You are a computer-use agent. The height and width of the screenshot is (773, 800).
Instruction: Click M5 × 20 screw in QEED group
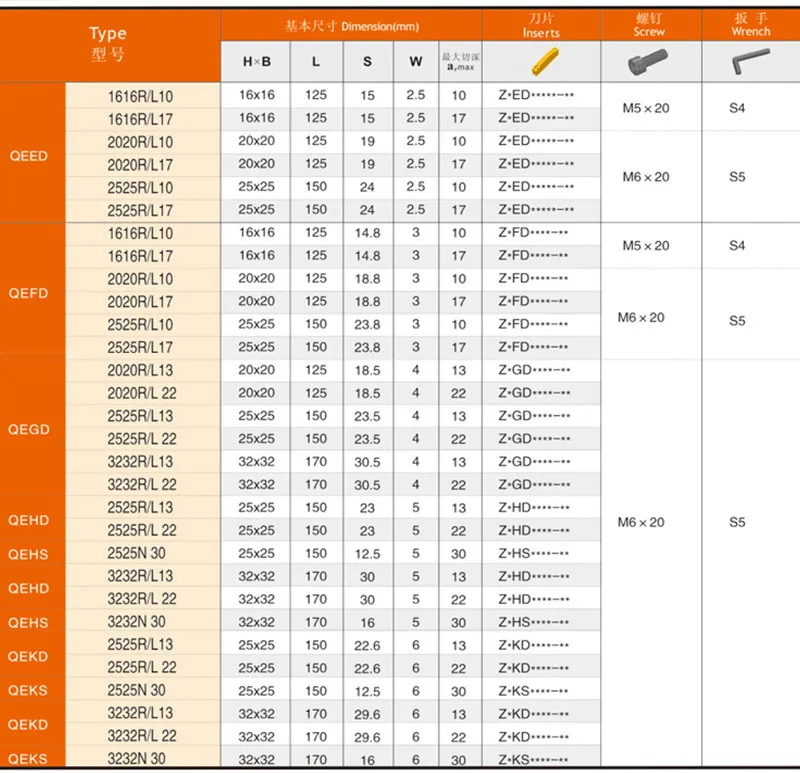[x=646, y=108]
